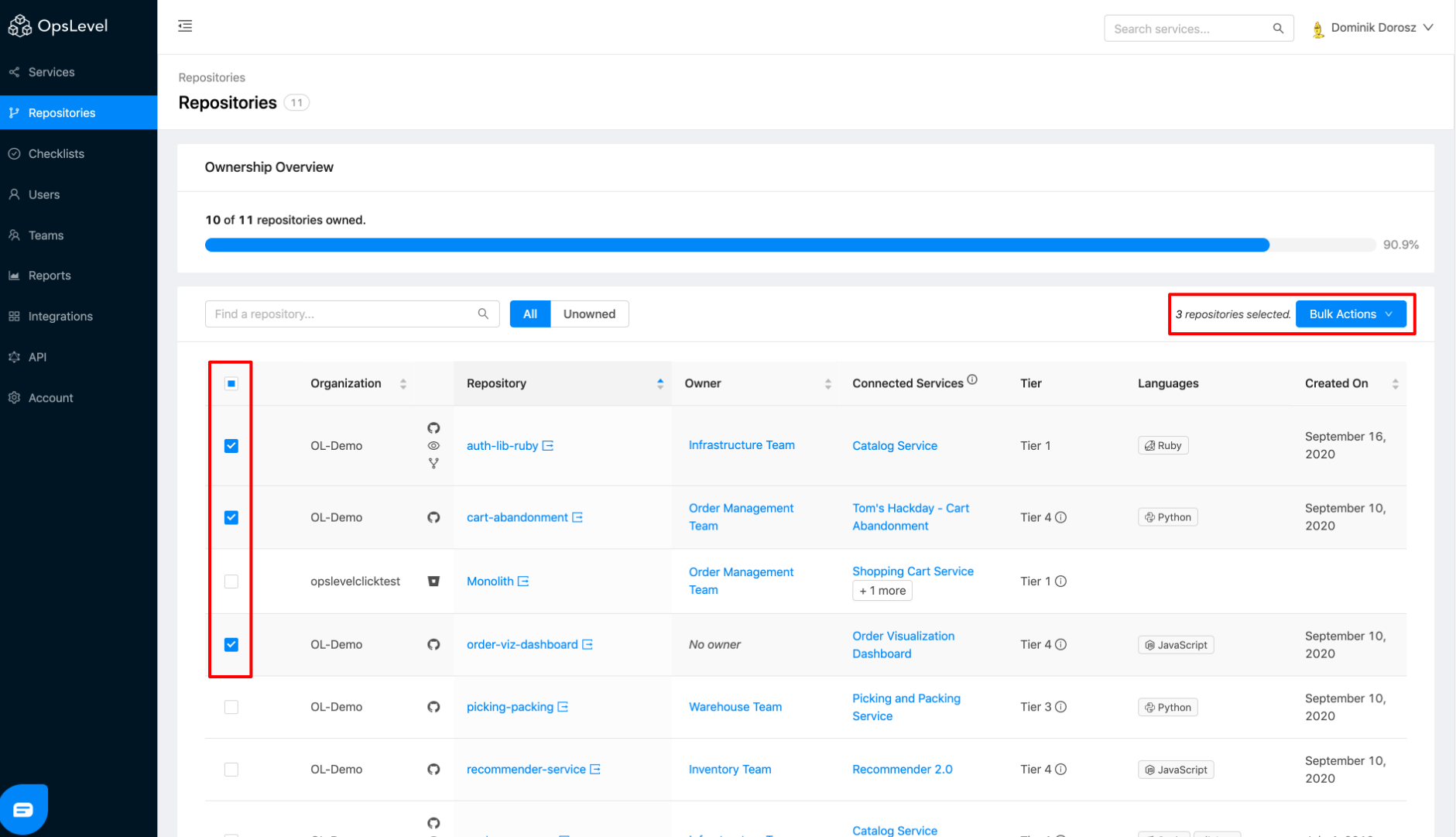This screenshot has height=837, width=1456.
Task: Click the fork icon in auth-lib-ruby row
Action: (x=433, y=463)
